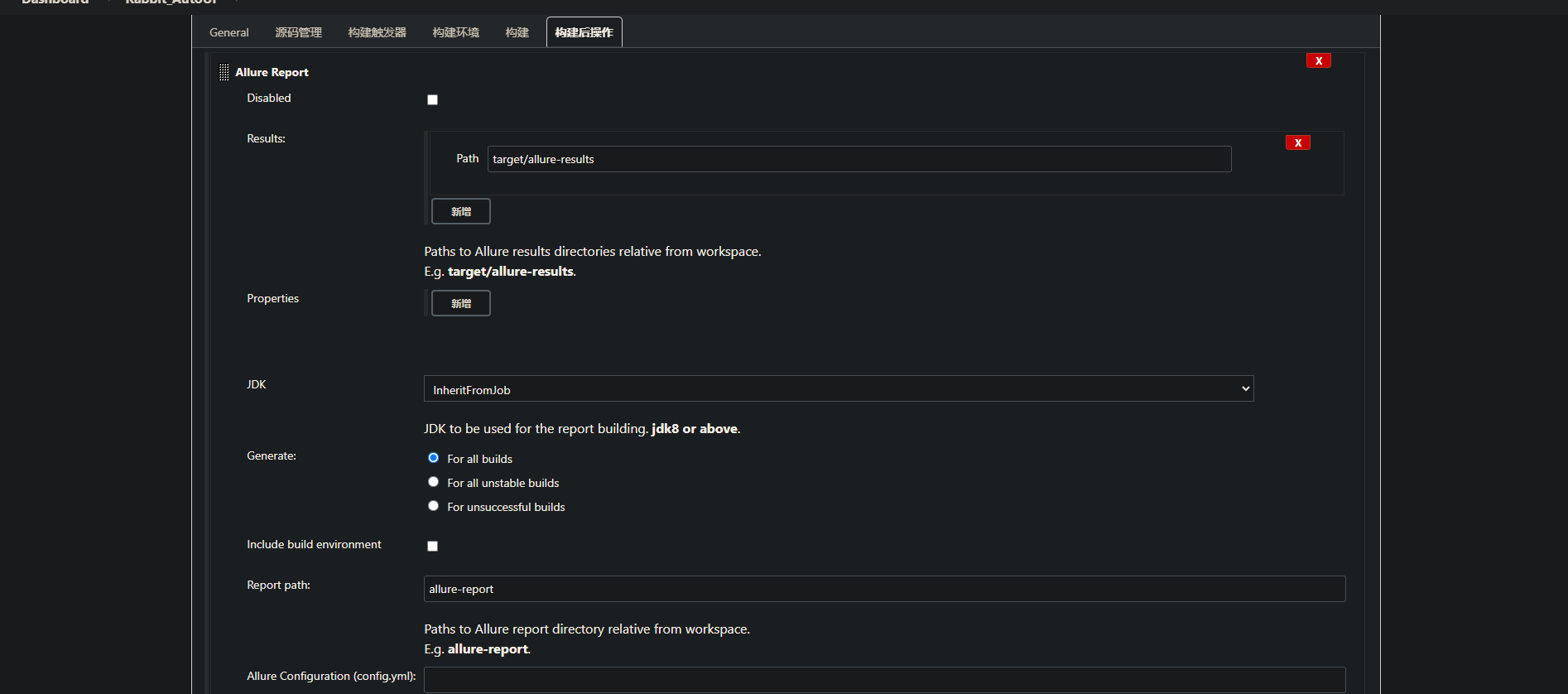Open the JDK InheritFromJob dropdown
This screenshot has width=1568, height=694.
(838, 389)
